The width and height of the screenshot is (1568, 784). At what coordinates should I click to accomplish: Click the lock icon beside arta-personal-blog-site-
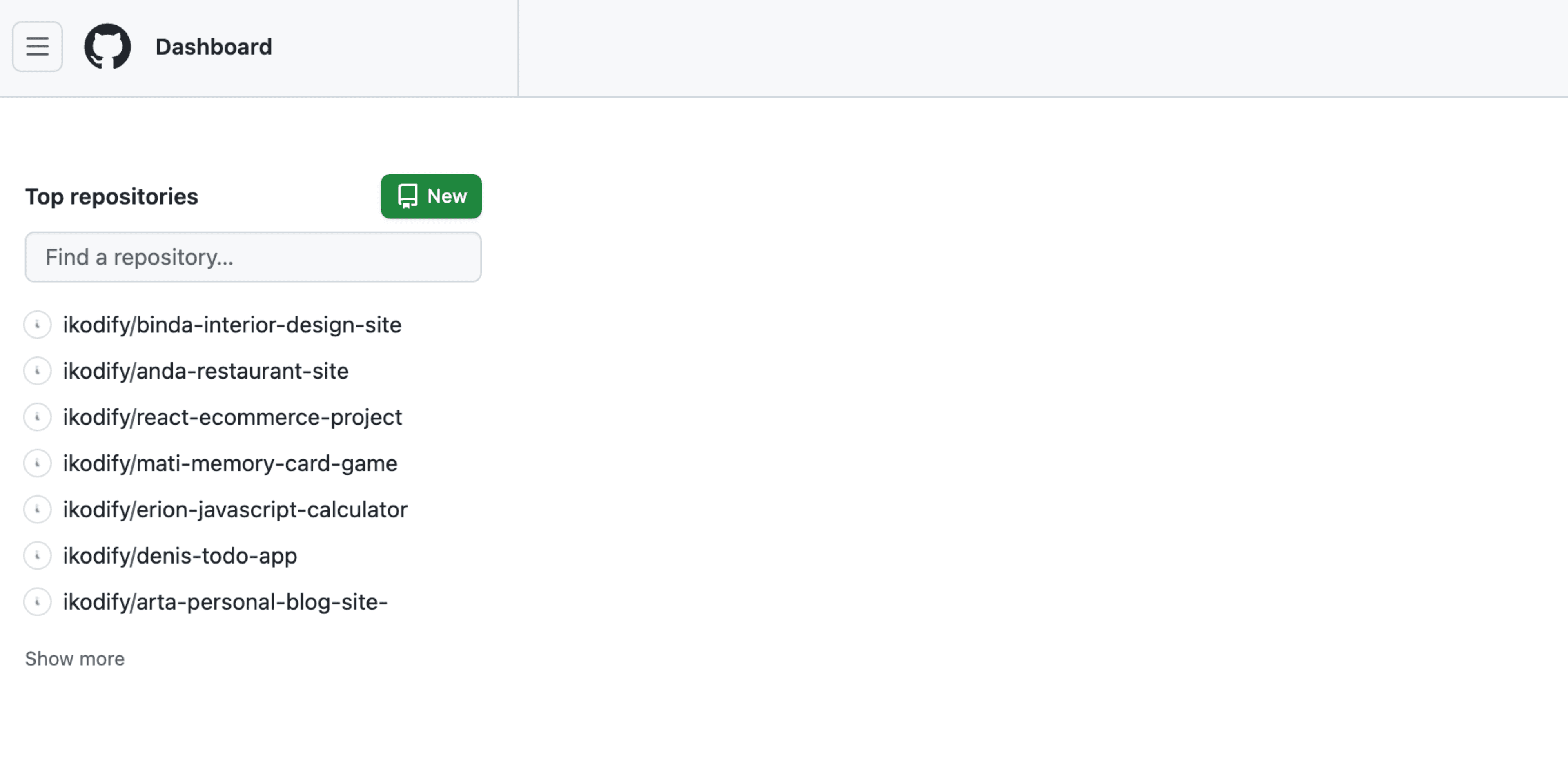click(38, 602)
